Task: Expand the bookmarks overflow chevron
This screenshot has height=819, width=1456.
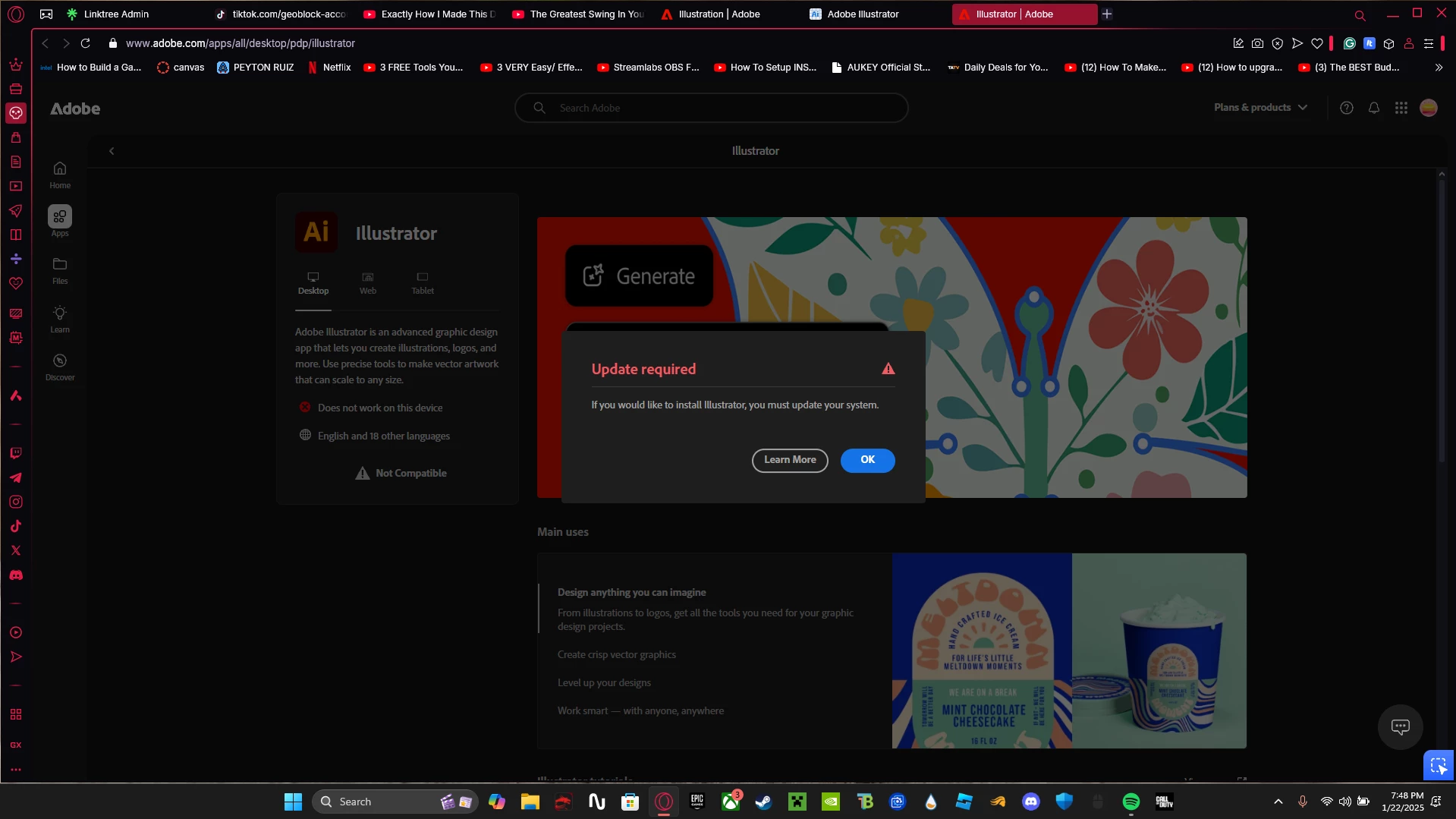Action: pyautogui.click(x=1439, y=68)
